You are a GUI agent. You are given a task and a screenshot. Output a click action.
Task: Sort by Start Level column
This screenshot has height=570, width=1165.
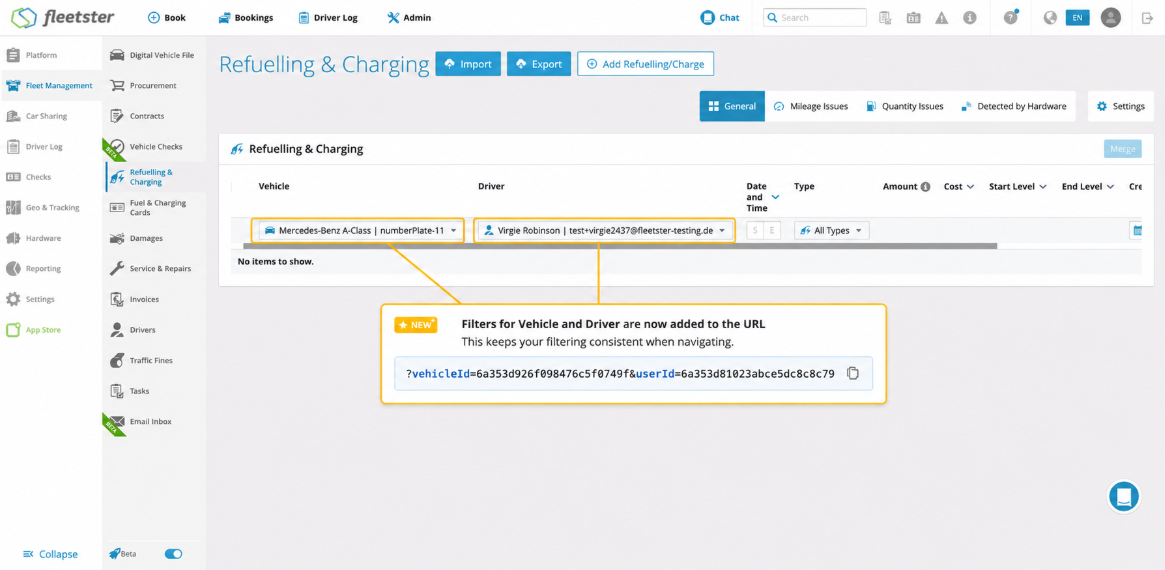[x=1018, y=187]
